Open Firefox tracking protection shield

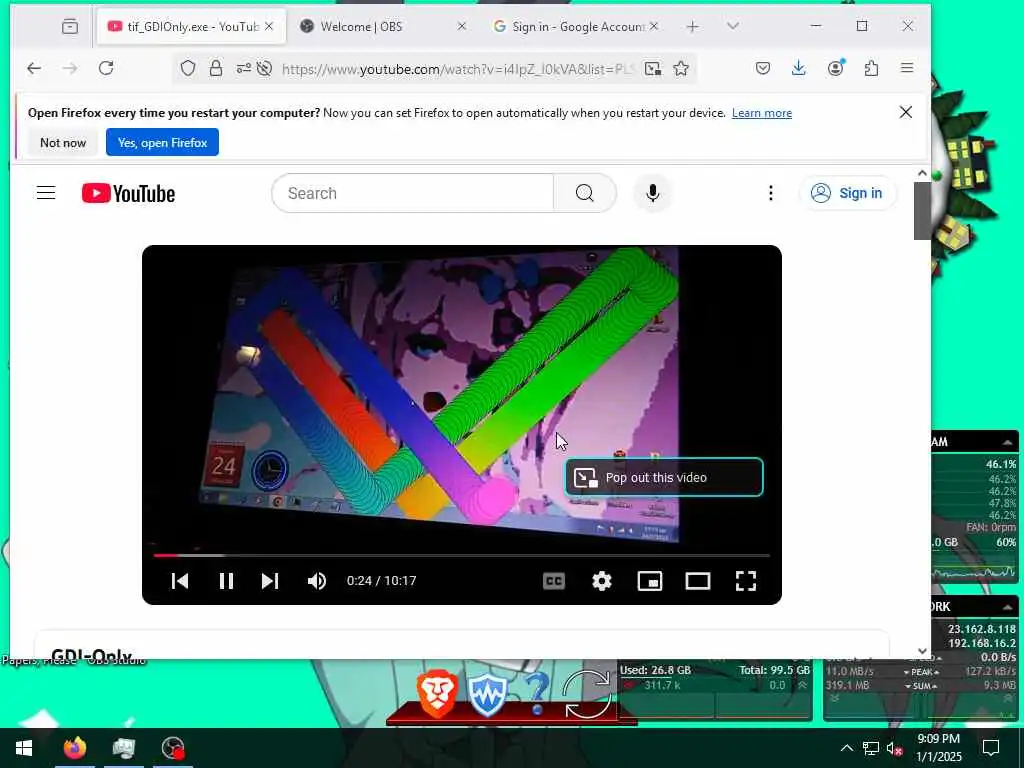[188, 68]
